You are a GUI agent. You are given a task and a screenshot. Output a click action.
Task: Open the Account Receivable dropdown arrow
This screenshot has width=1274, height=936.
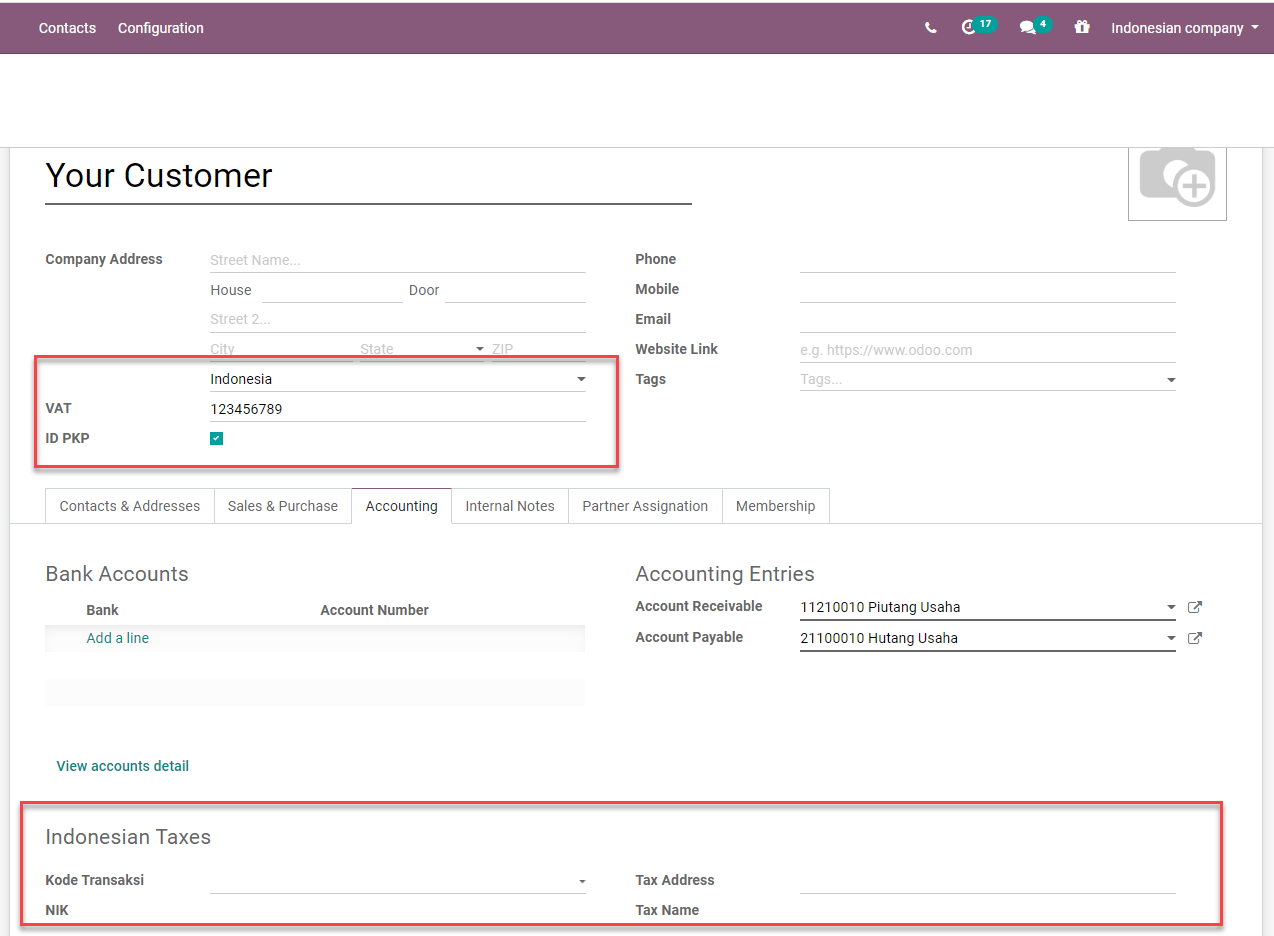[1171, 607]
